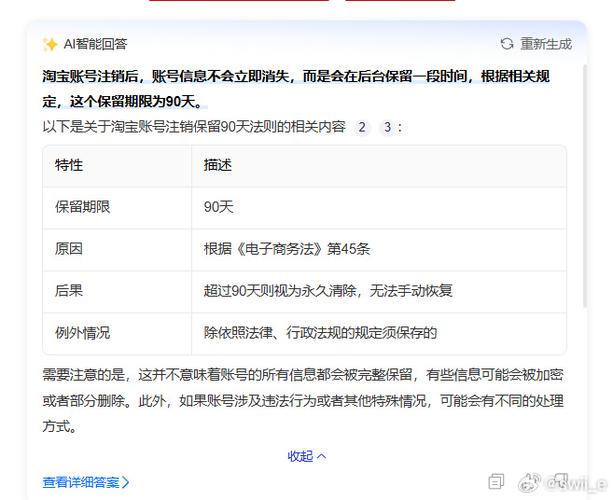Image resolution: width=613 pixels, height=500 pixels.
Task: Click the 除依照法律、行政法规 cell
Action: click(378, 333)
